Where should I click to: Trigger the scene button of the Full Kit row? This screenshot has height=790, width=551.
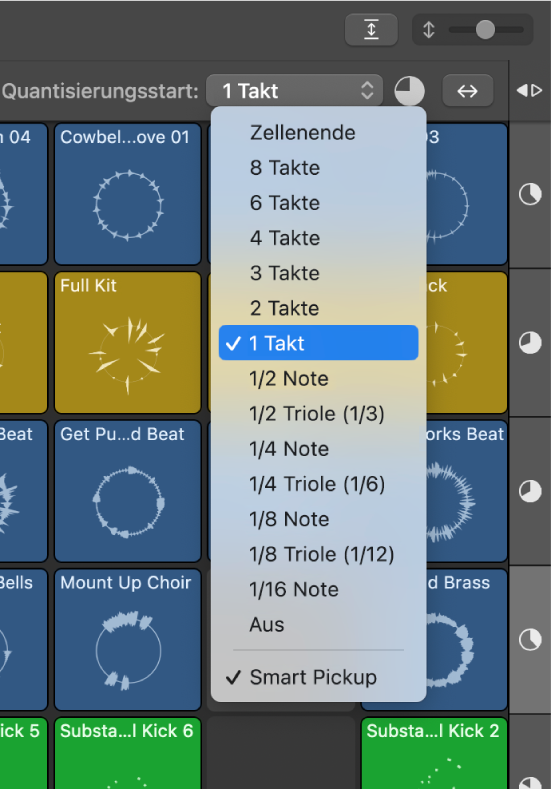[x=530, y=343]
